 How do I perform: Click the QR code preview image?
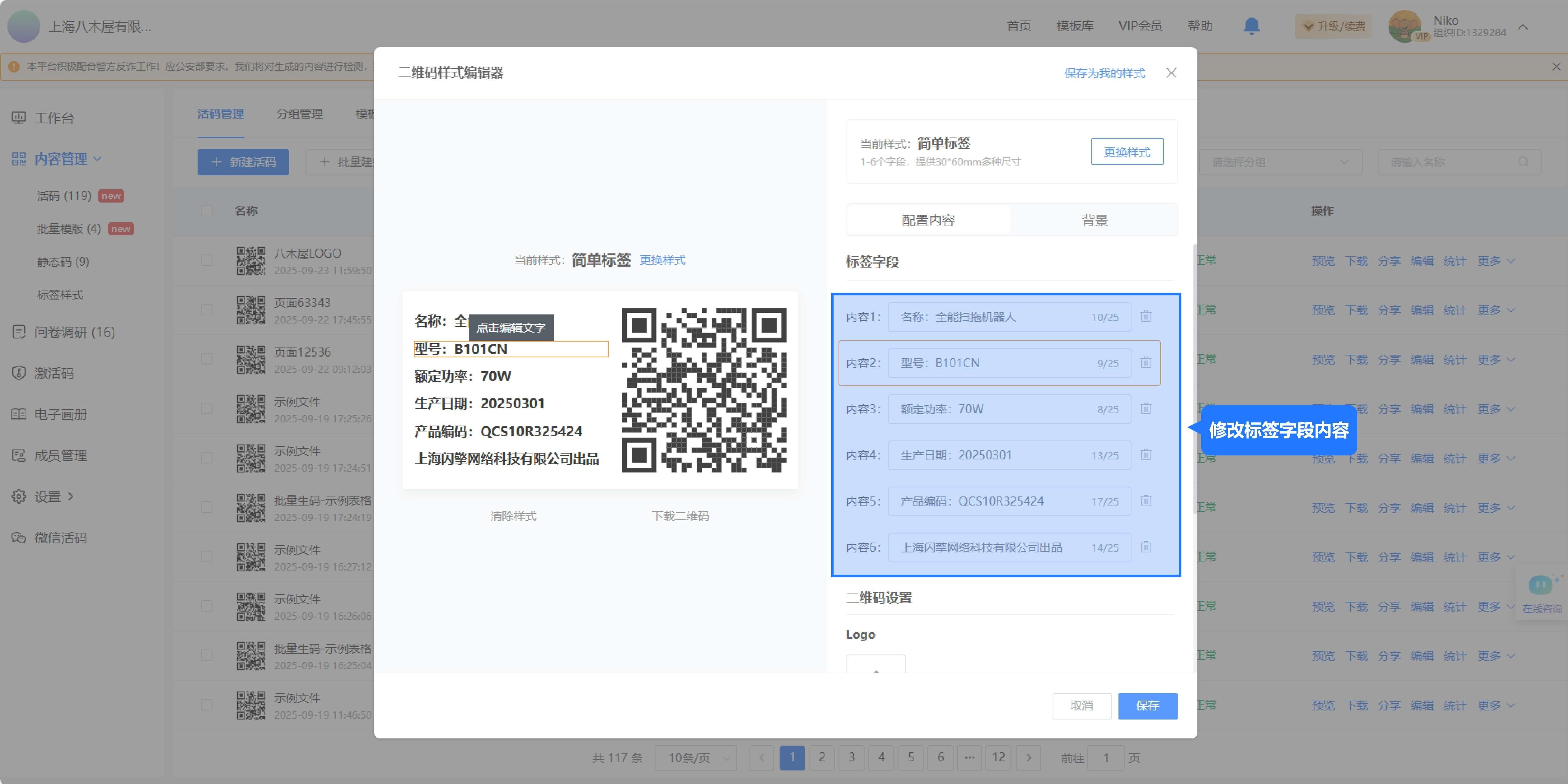704,390
